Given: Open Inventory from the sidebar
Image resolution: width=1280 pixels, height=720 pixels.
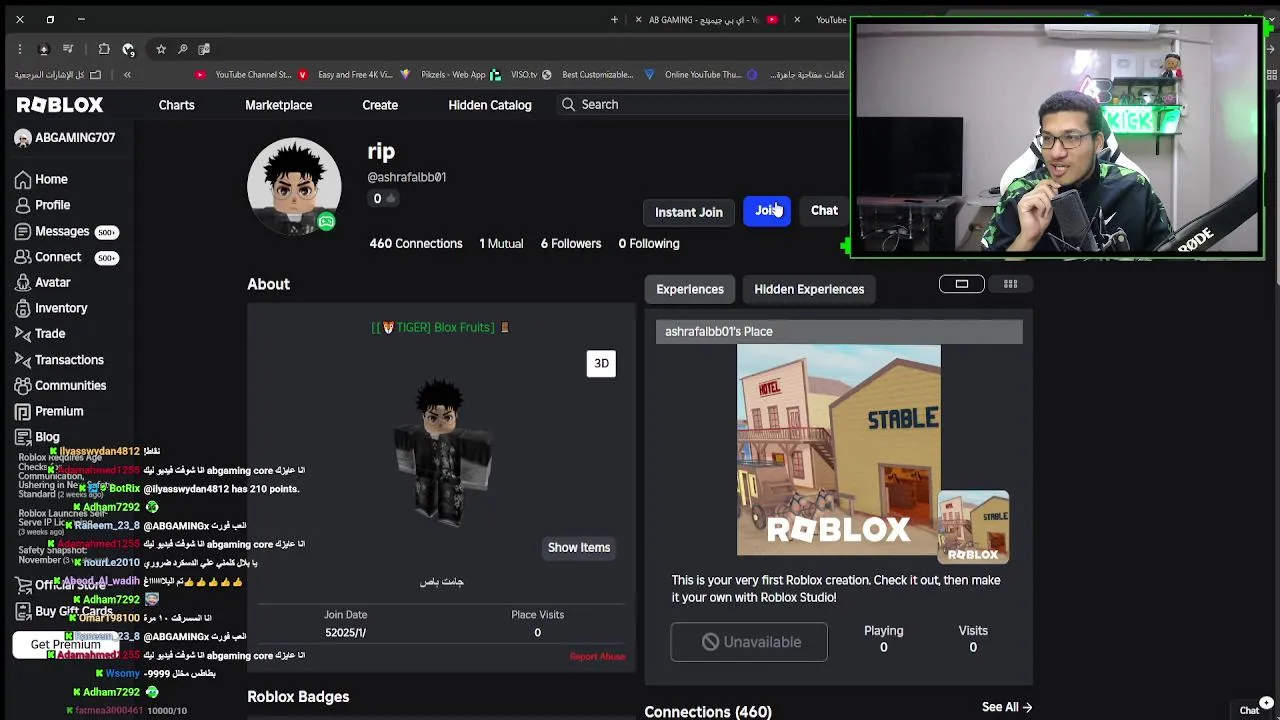Looking at the screenshot, I should tap(51, 308).
